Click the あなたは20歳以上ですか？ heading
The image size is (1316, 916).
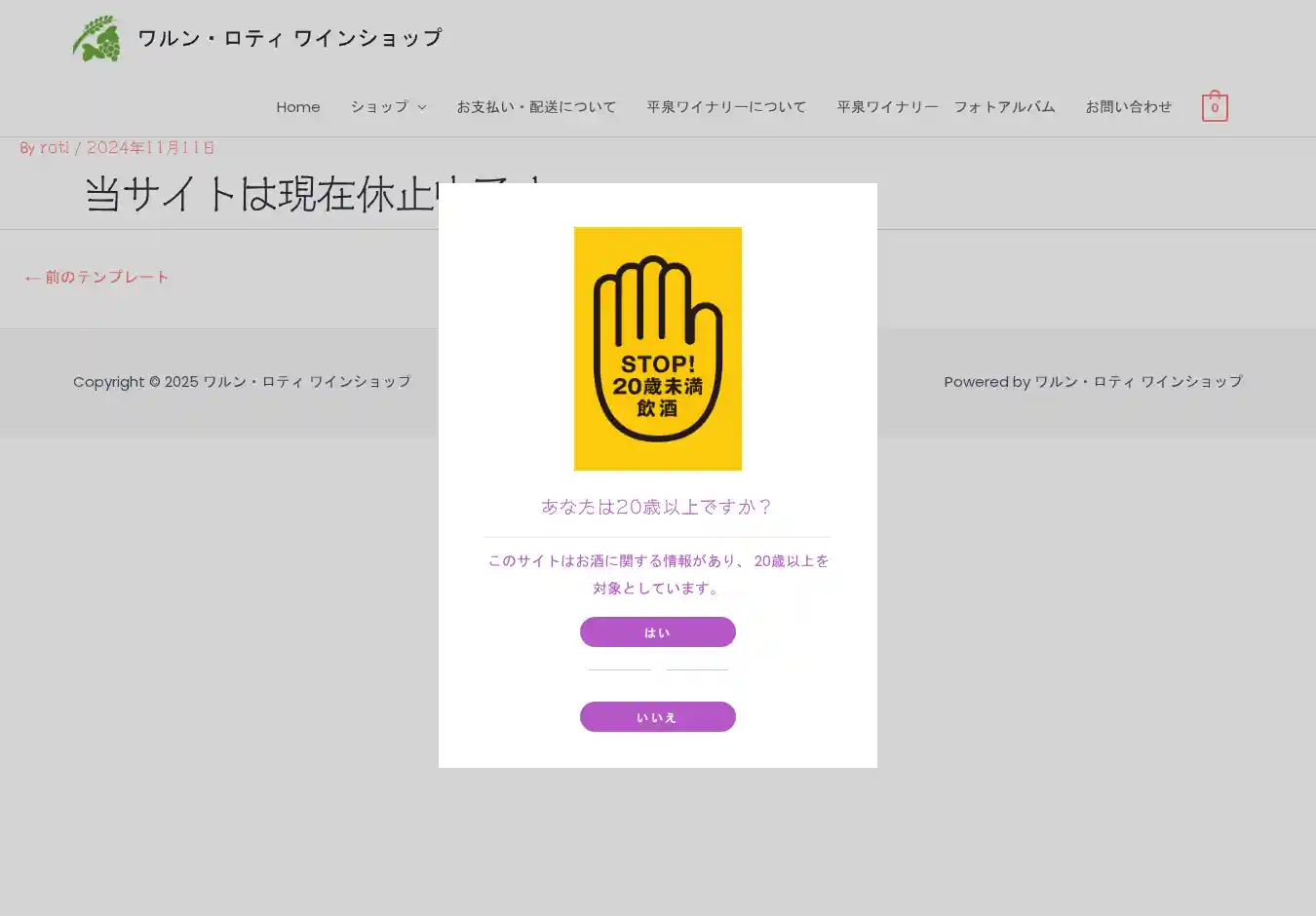point(657,507)
